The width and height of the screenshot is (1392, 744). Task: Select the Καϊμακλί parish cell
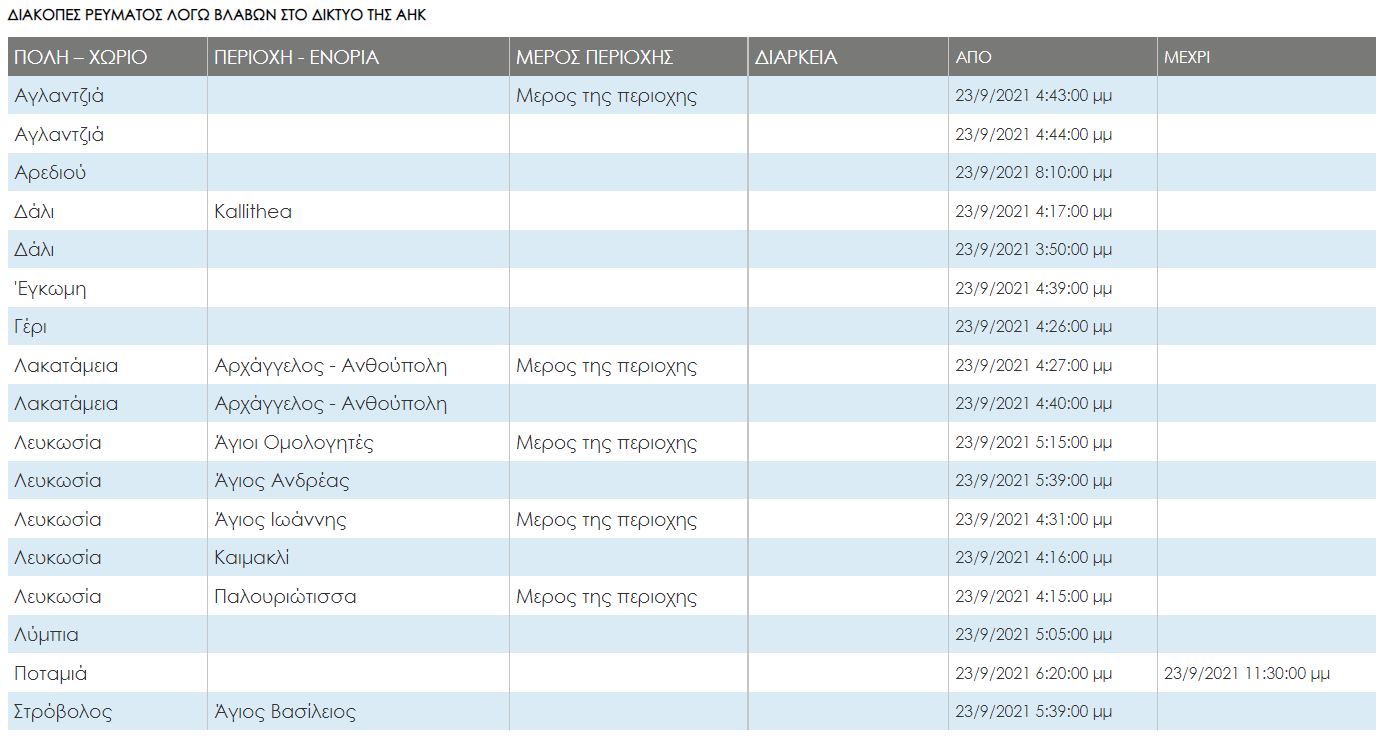click(252, 558)
